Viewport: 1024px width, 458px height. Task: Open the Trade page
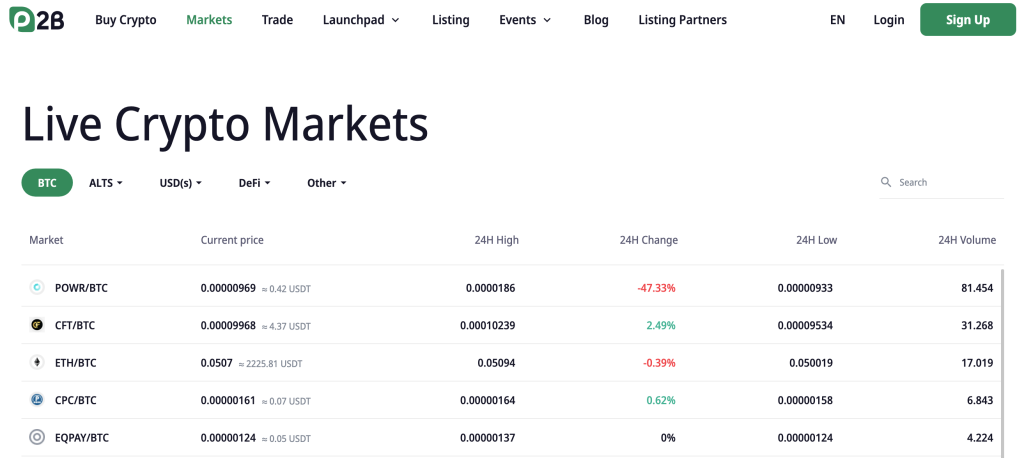(x=278, y=20)
